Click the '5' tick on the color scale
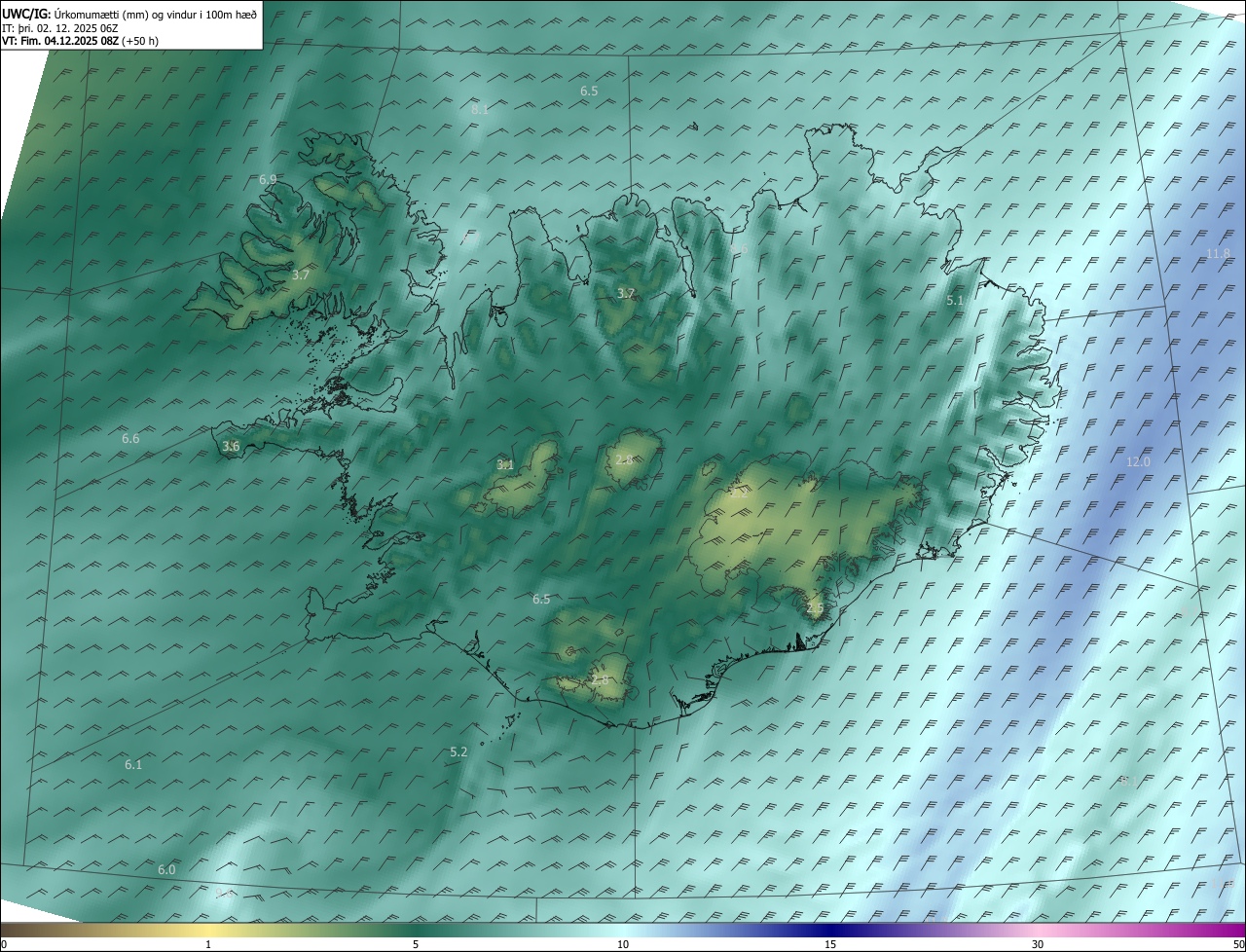This screenshot has width=1246, height=952. pyautogui.click(x=416, y=945)
